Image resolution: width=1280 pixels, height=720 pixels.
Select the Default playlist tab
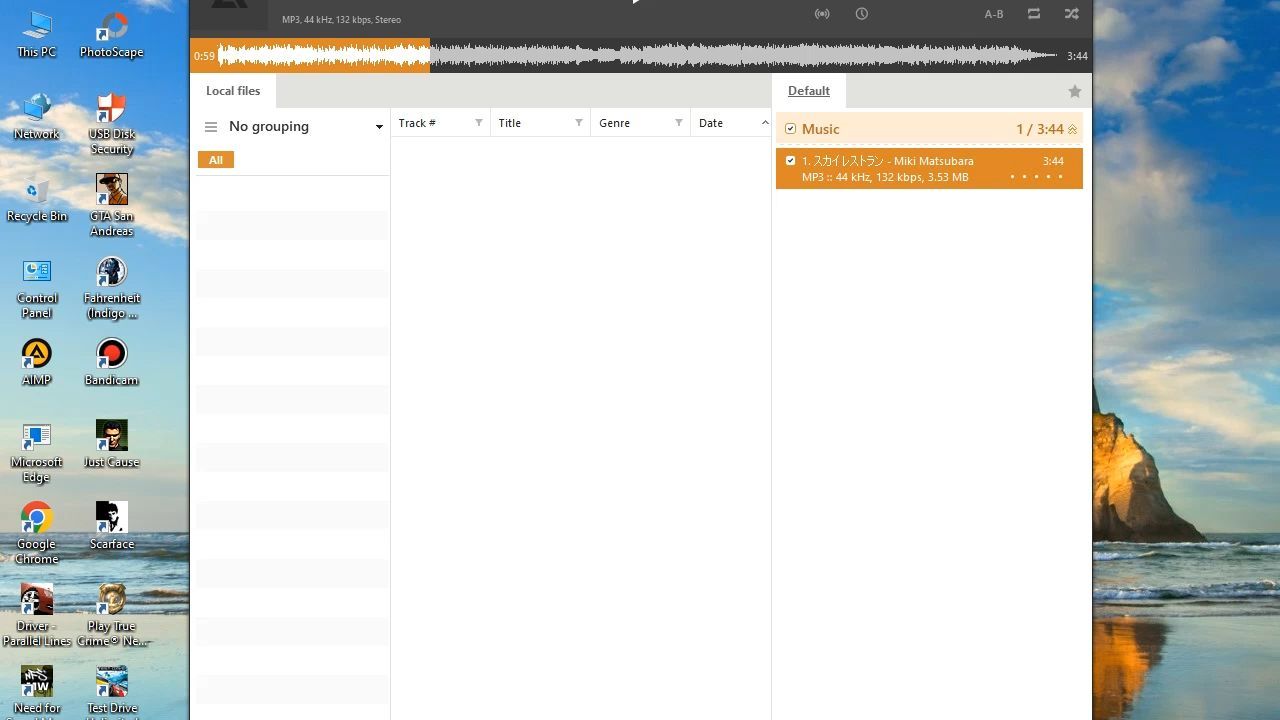pyautogui.click(x=808, y=91)
